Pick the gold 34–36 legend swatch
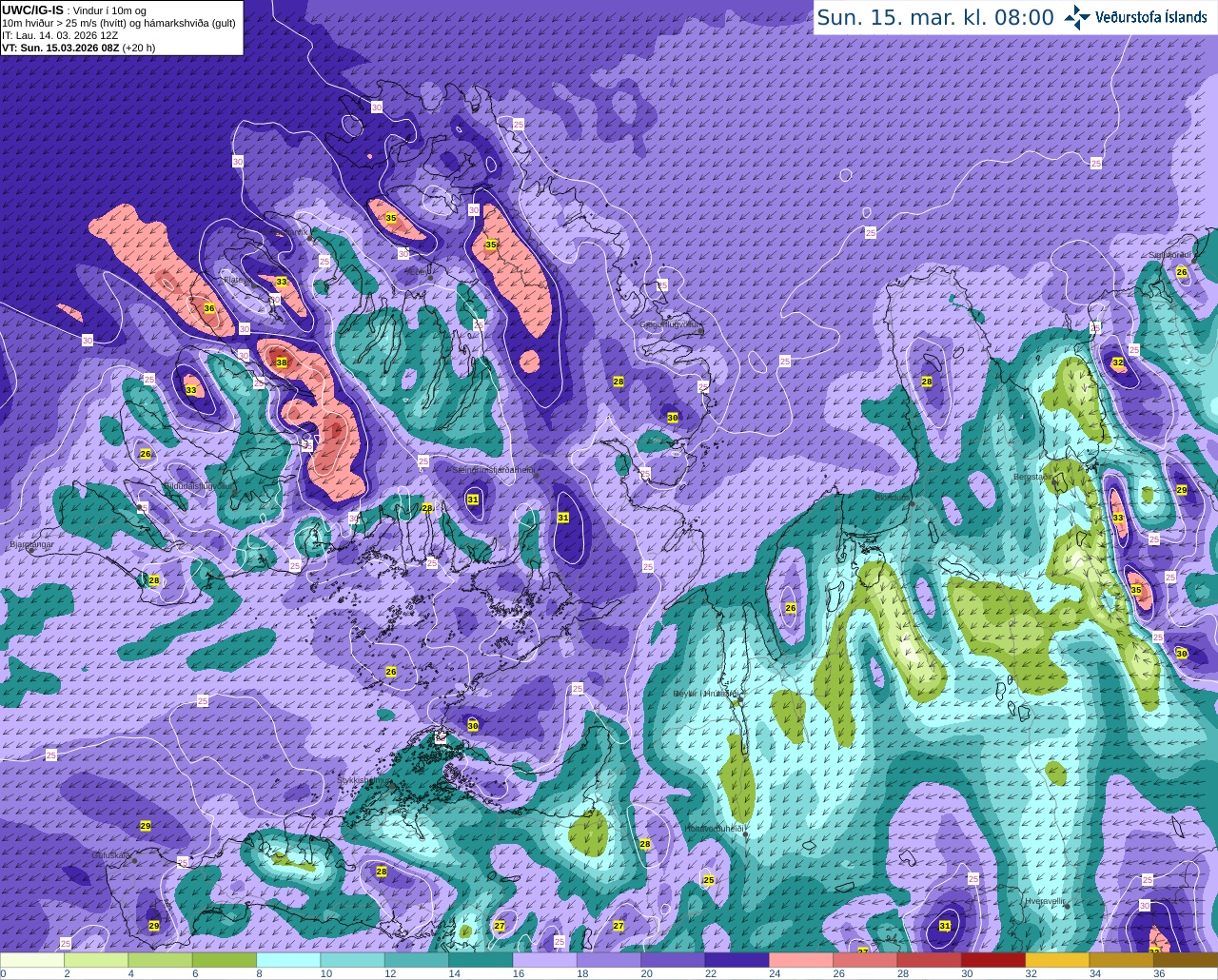 [1121, 960]
